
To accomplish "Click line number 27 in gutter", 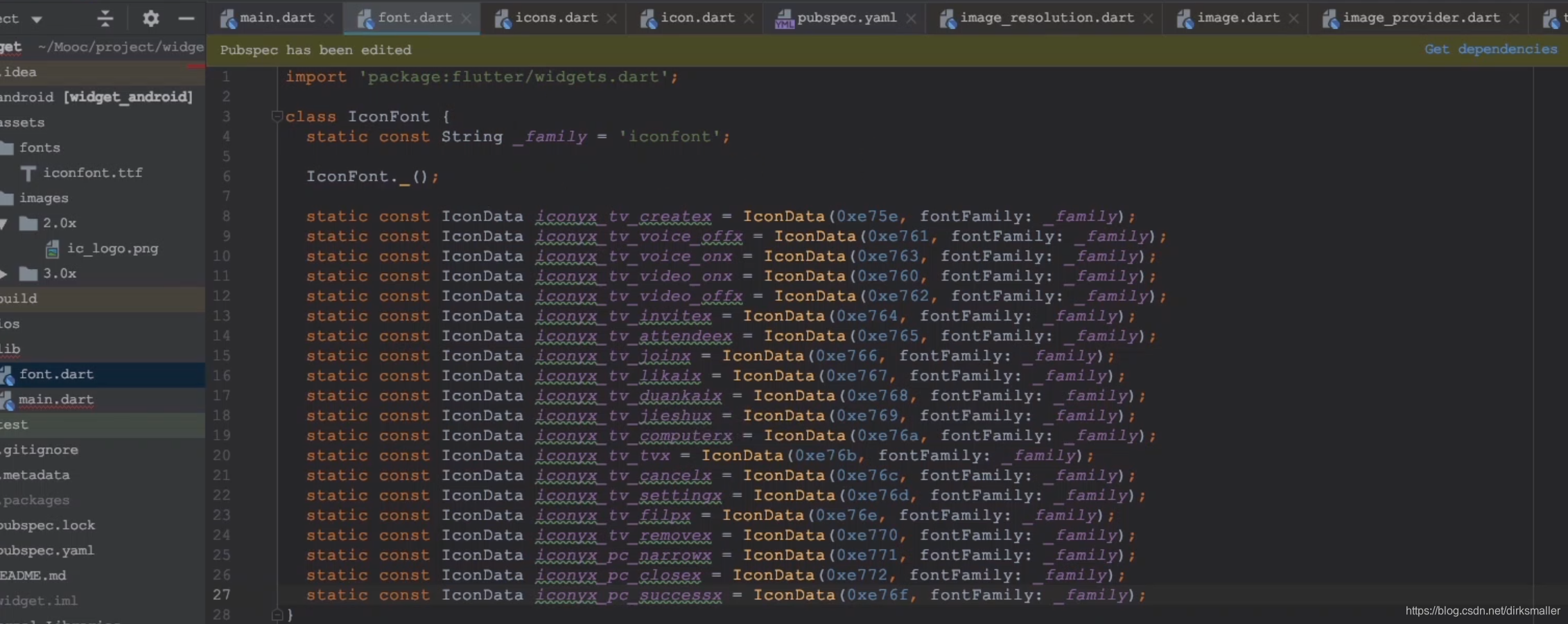I will coord(221,595).
